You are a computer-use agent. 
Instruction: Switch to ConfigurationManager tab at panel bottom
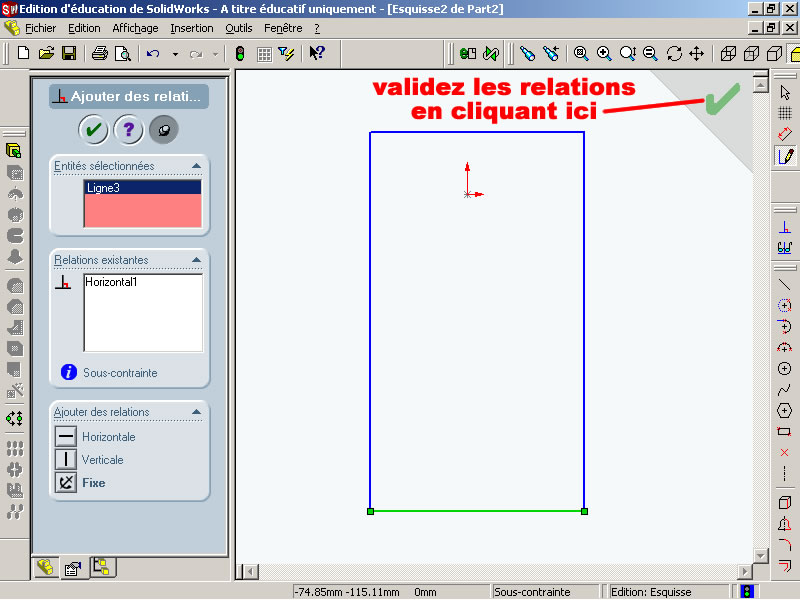pos(102,567)
